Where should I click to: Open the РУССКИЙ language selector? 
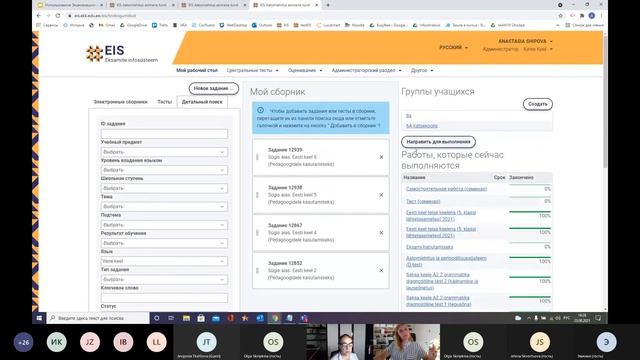[x=453, y=47]
